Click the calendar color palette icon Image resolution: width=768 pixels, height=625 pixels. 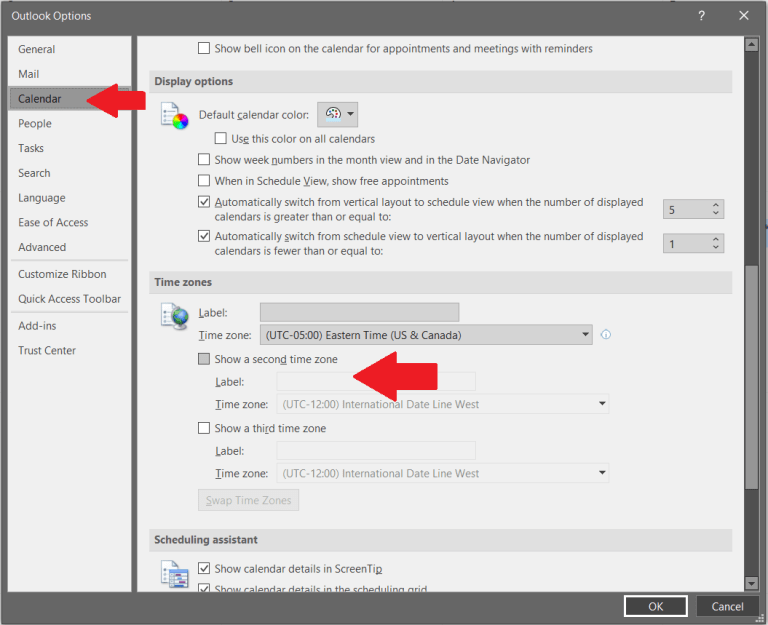tap(333, 115)
